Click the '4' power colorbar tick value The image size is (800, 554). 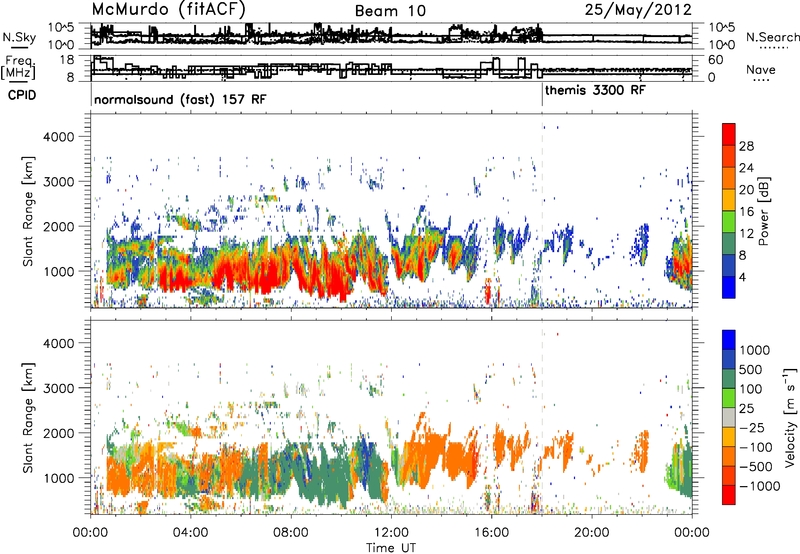coord(742,277)
